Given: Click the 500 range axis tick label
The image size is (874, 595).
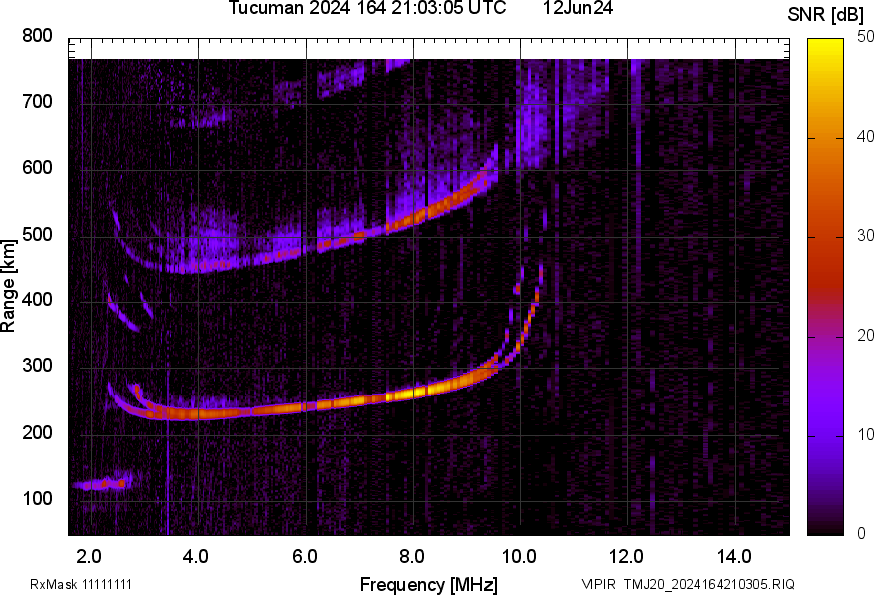Looking at the screenshot, I should pos(37,234).
